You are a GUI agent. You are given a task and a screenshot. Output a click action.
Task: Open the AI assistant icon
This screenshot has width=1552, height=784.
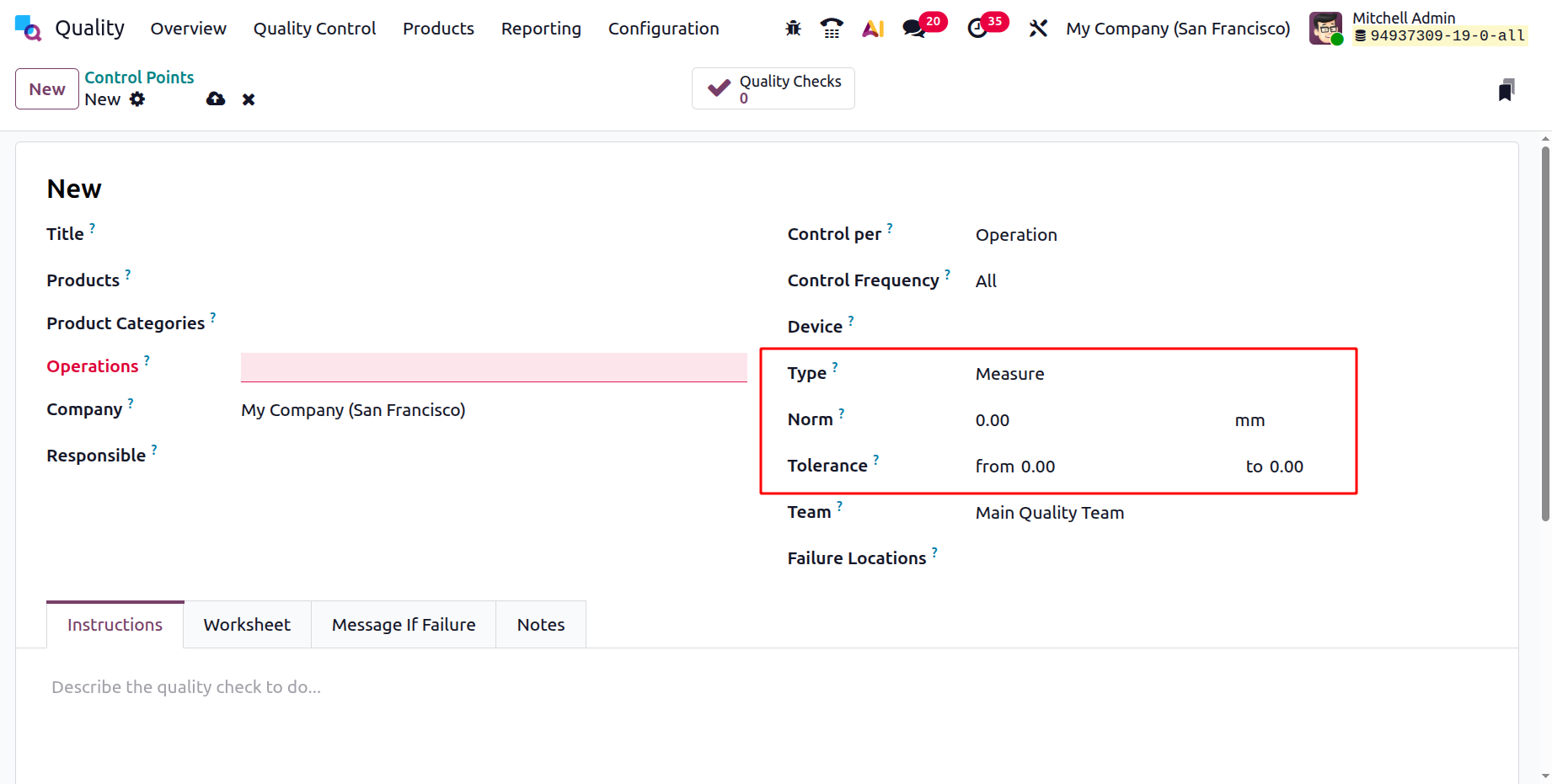click(873, 29)
